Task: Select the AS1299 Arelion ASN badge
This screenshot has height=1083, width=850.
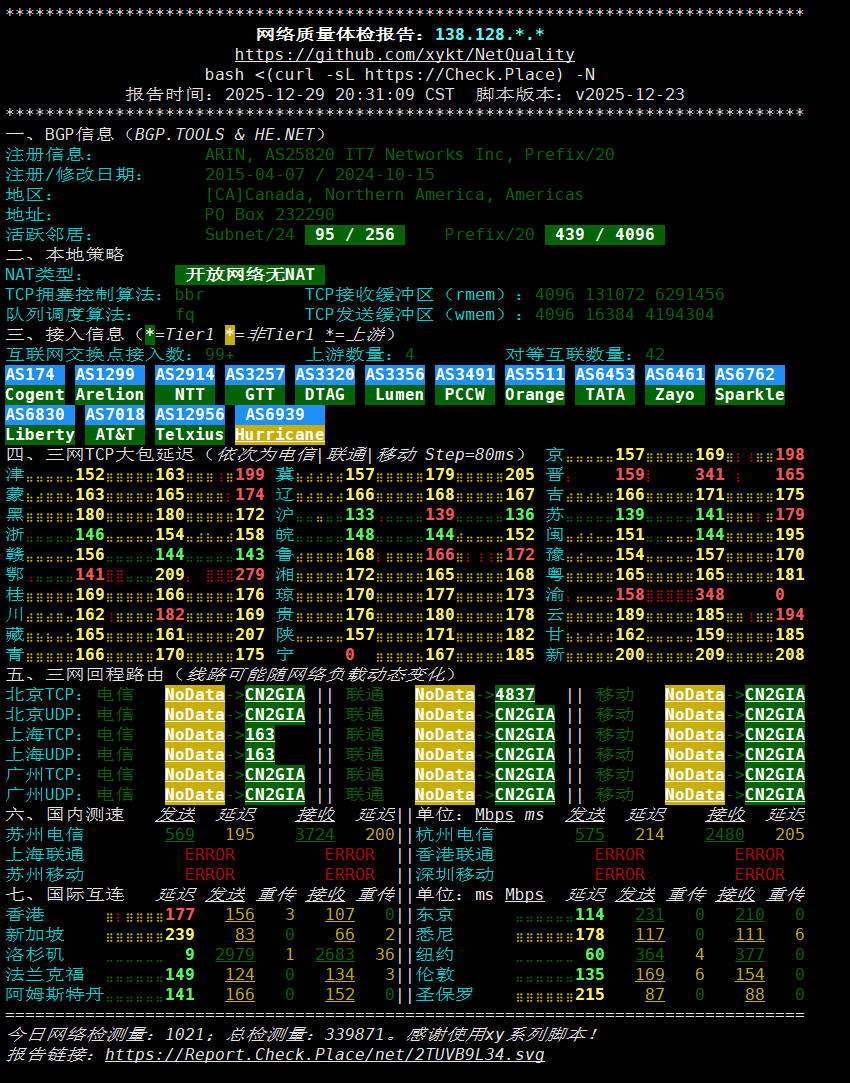Action: coord(105,375)
